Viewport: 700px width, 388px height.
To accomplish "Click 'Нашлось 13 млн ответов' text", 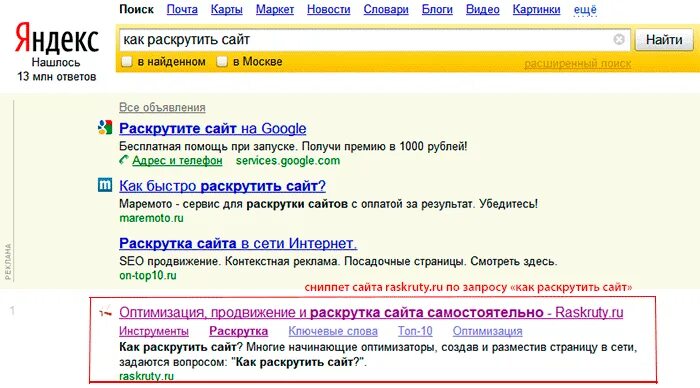I will pos(57,69).
